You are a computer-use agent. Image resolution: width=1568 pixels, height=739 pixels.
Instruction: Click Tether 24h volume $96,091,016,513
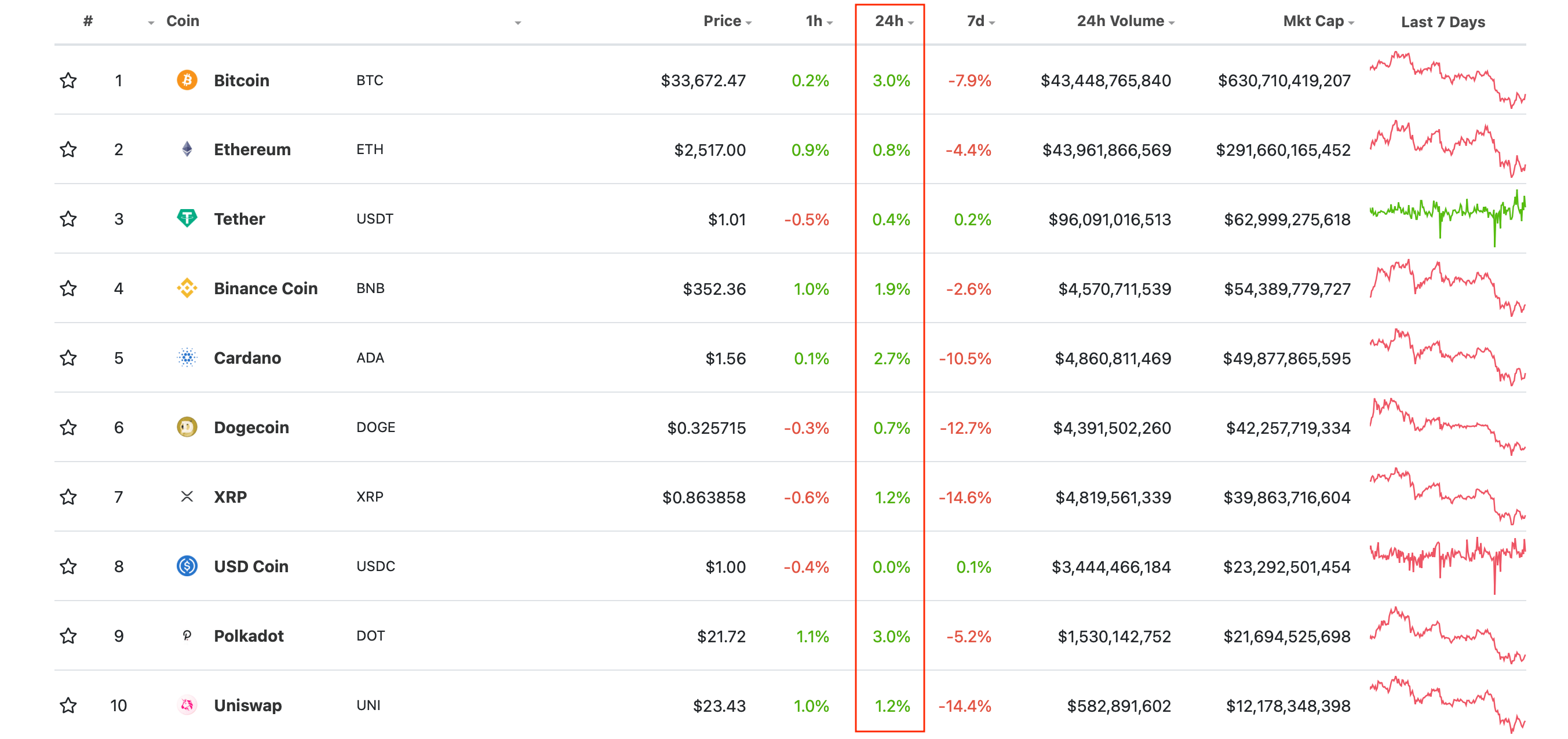click(x=1110, y=219)
